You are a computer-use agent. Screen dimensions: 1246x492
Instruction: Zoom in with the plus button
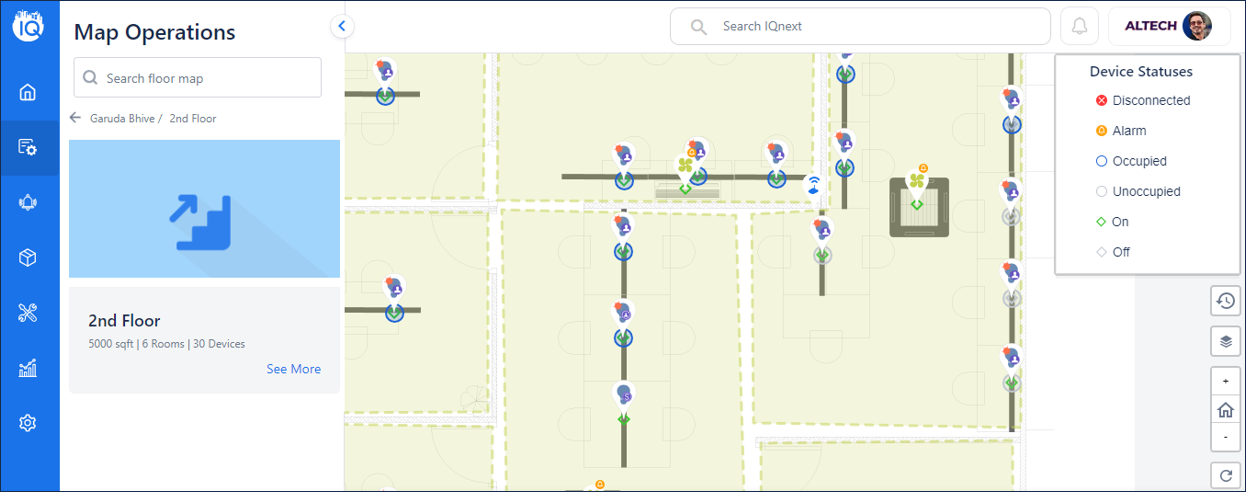[1225, 382]
